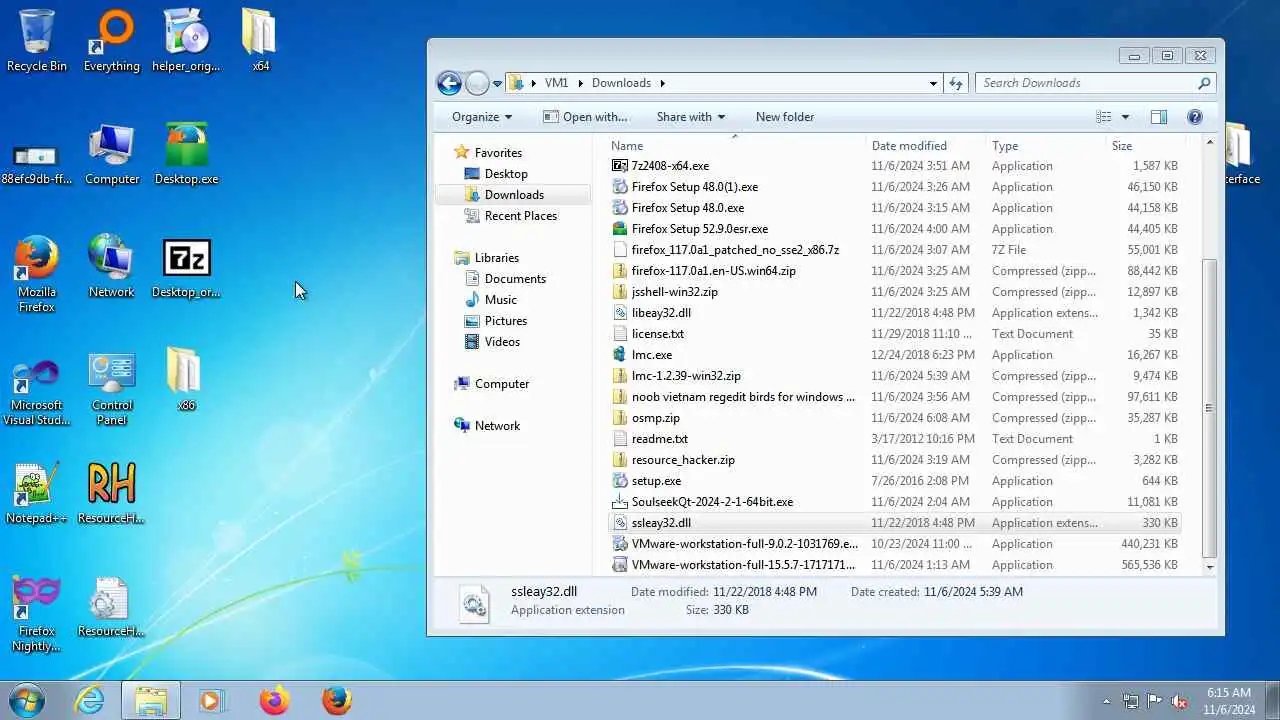The width and height of the screenshot is (1280, 720).
Task: Select Desktop under Favorites
Action: [x=506, y=174]
